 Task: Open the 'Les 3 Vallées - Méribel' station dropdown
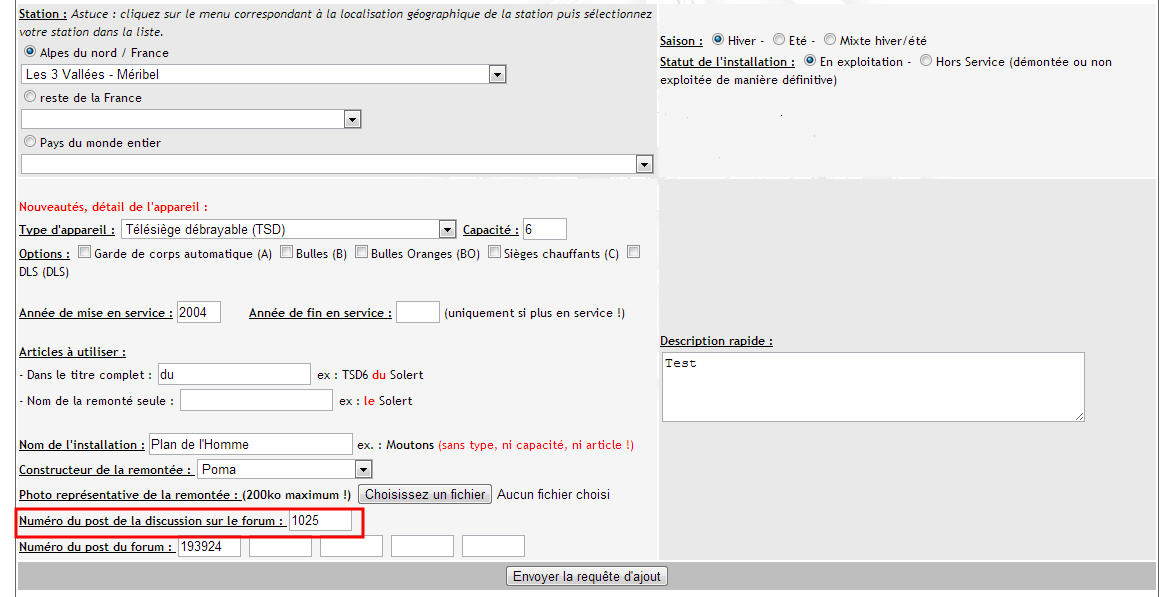[x=263, y=74]
